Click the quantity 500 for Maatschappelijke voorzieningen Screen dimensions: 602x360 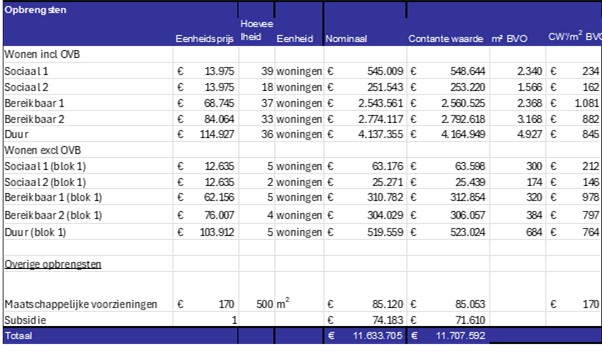click(x=265, y=304)
